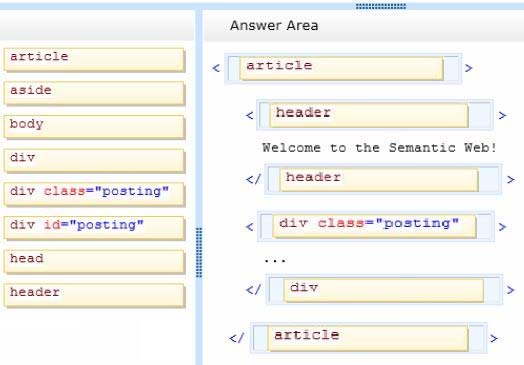Select the opening header slot in Answer Area
The image size is (524, 365).
pos(369,115)
